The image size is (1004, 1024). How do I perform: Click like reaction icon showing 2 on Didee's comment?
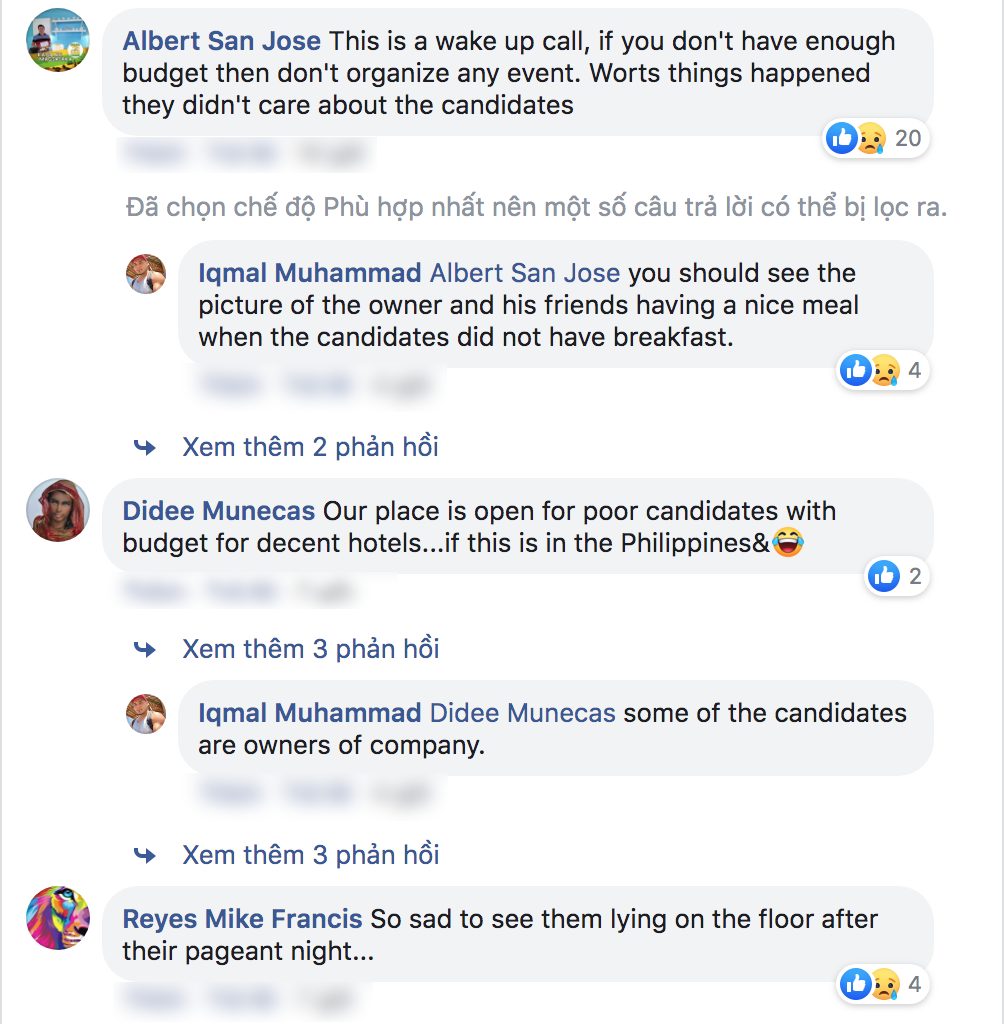tap(896, 576)
